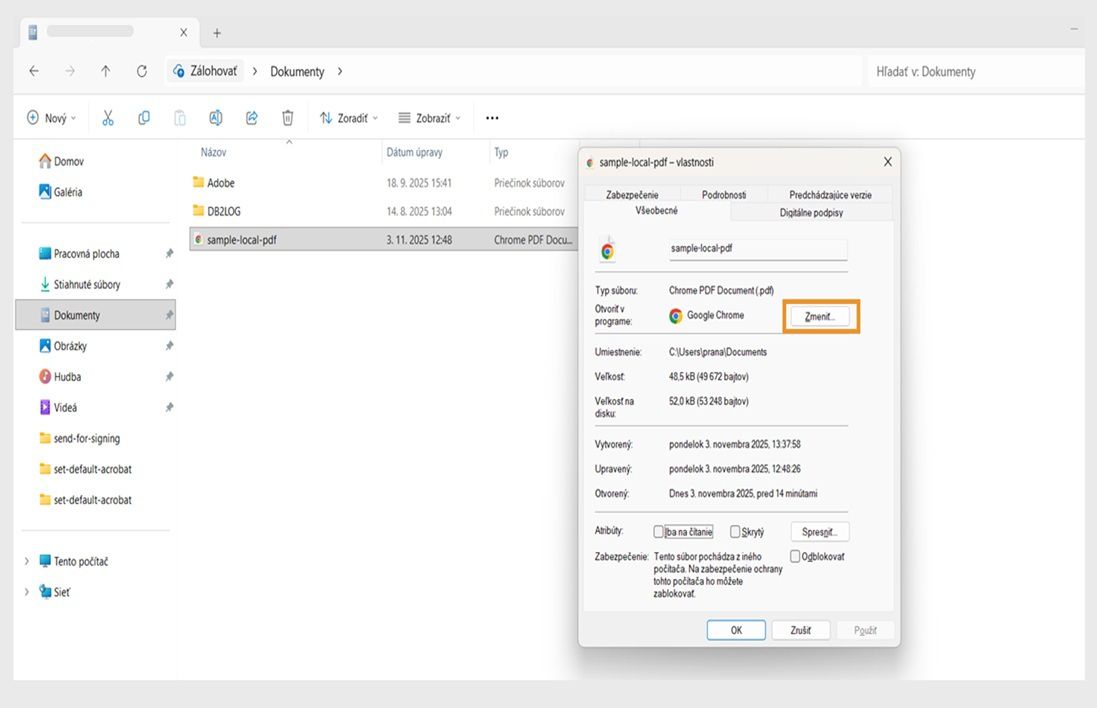Switch to Predchádzajúce verzie tab
Screen dimensions: 1097x708
[830, 194]
